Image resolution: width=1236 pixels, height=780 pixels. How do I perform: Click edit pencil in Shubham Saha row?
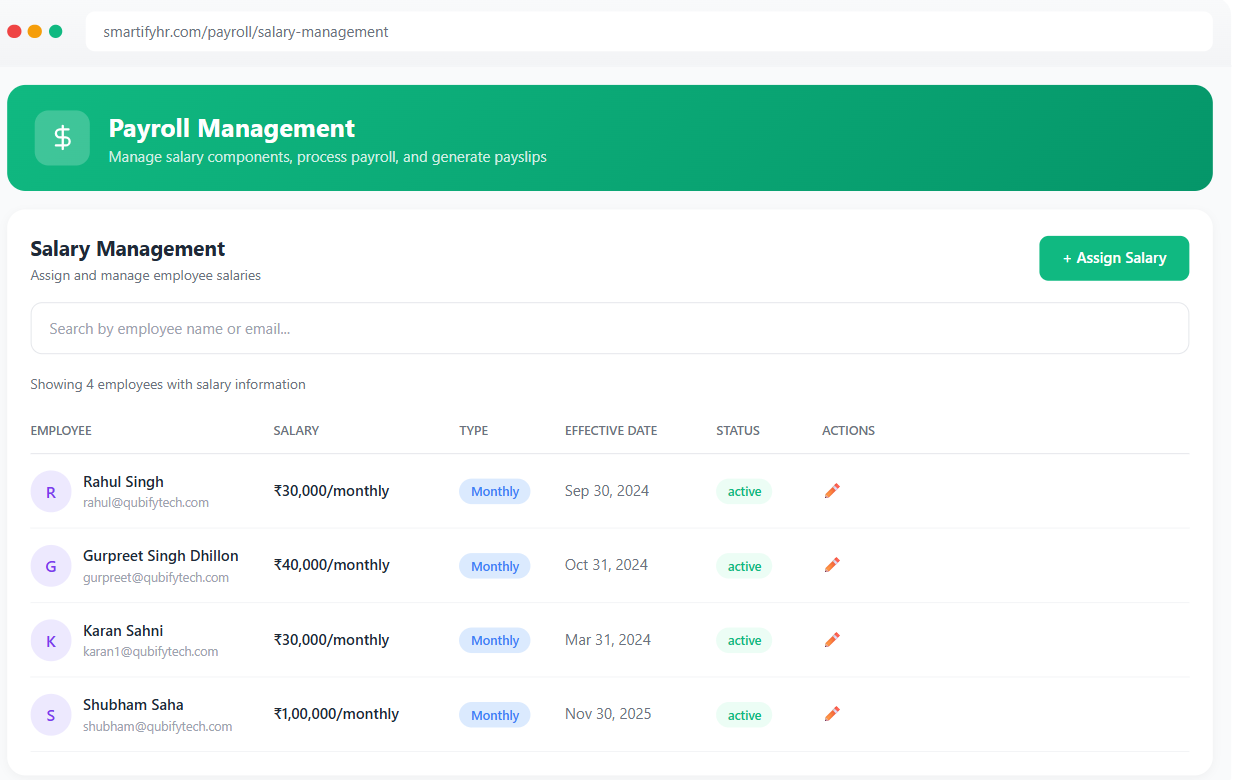tap(832, 714)
